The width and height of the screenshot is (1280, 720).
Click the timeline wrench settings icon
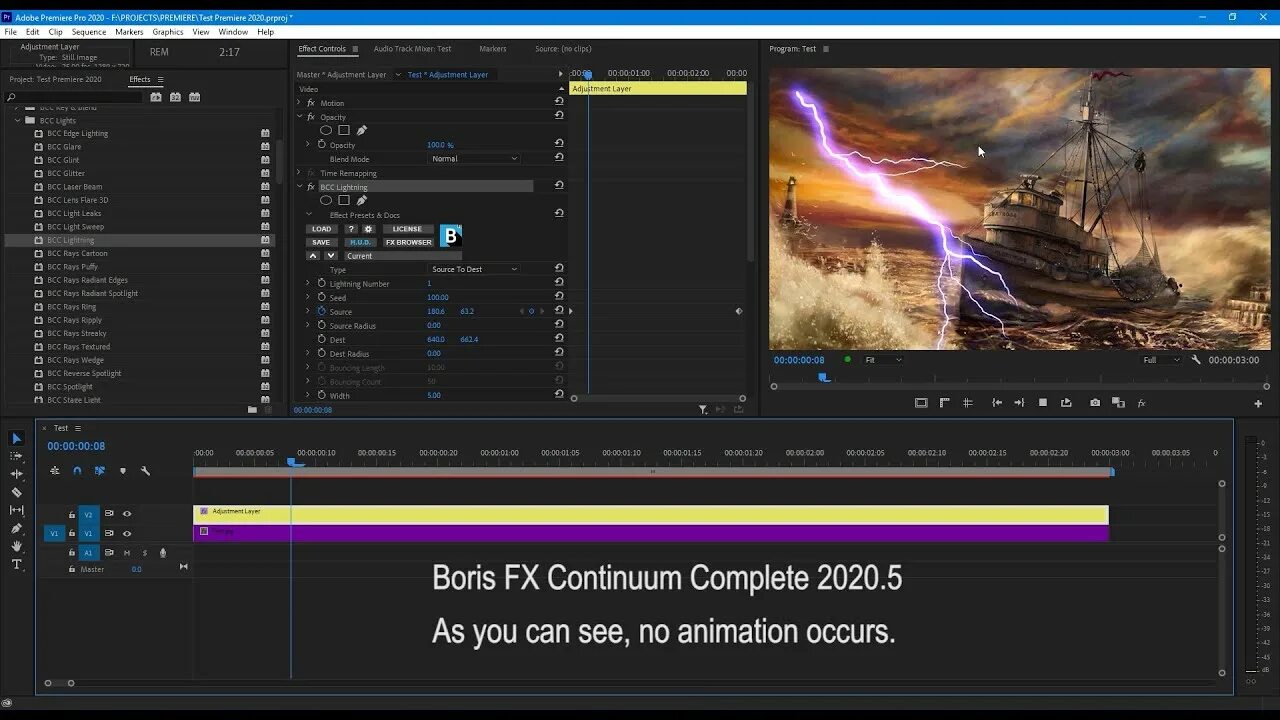[145, 471]
